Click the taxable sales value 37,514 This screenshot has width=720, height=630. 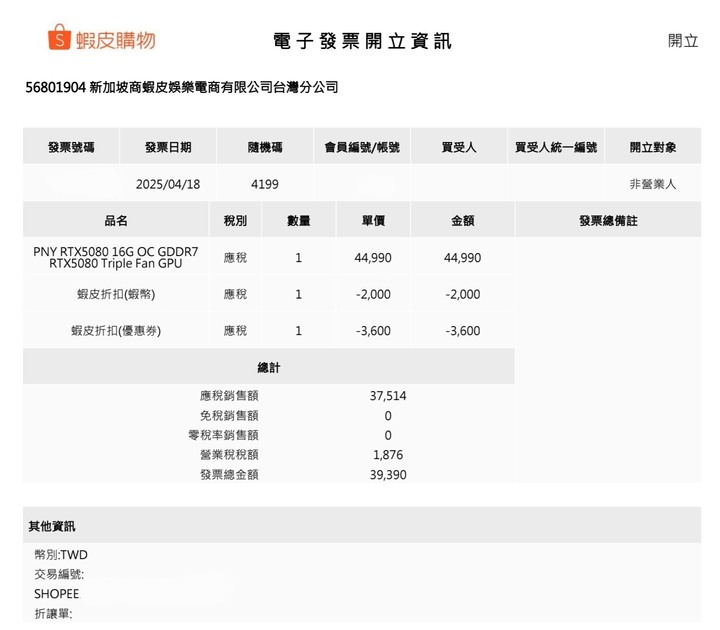[x=388, y=396]
